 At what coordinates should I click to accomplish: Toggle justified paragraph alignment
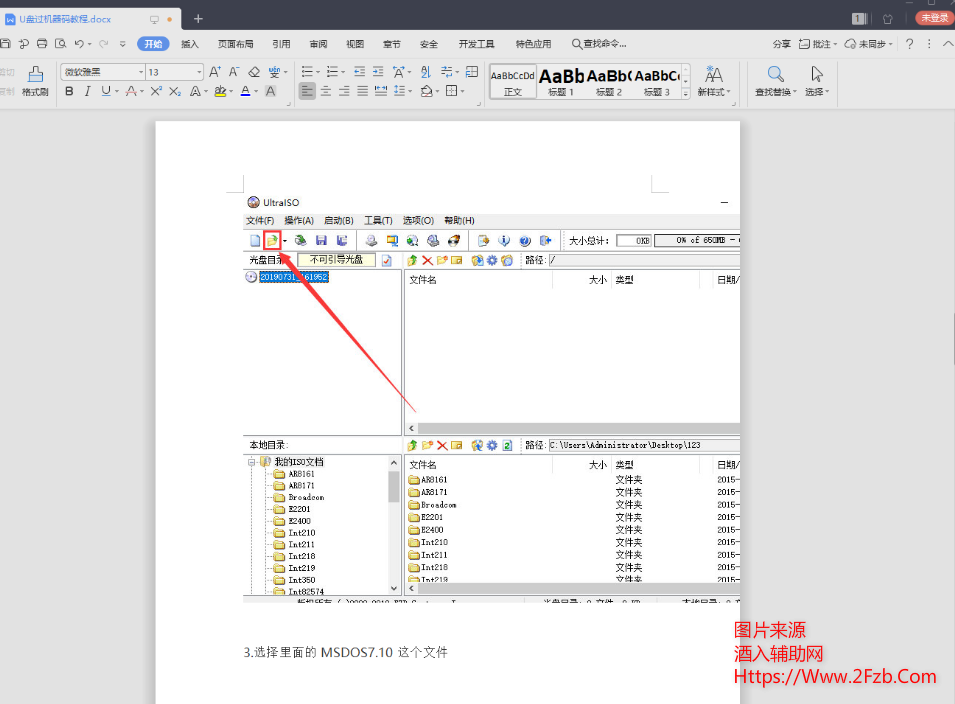pyautogui.click(x=362, y=91)
